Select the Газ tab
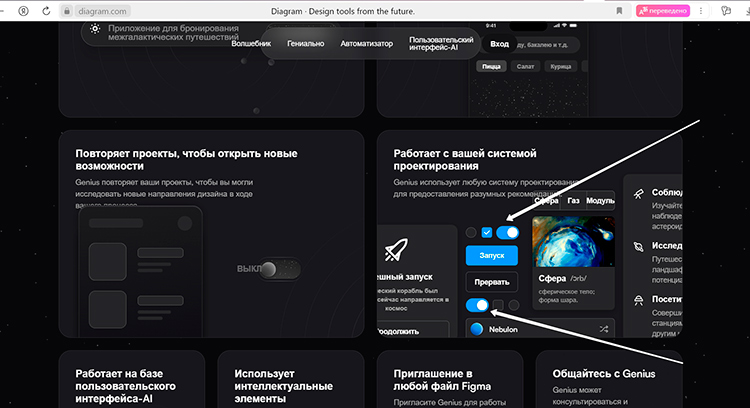 coord(573,201)
